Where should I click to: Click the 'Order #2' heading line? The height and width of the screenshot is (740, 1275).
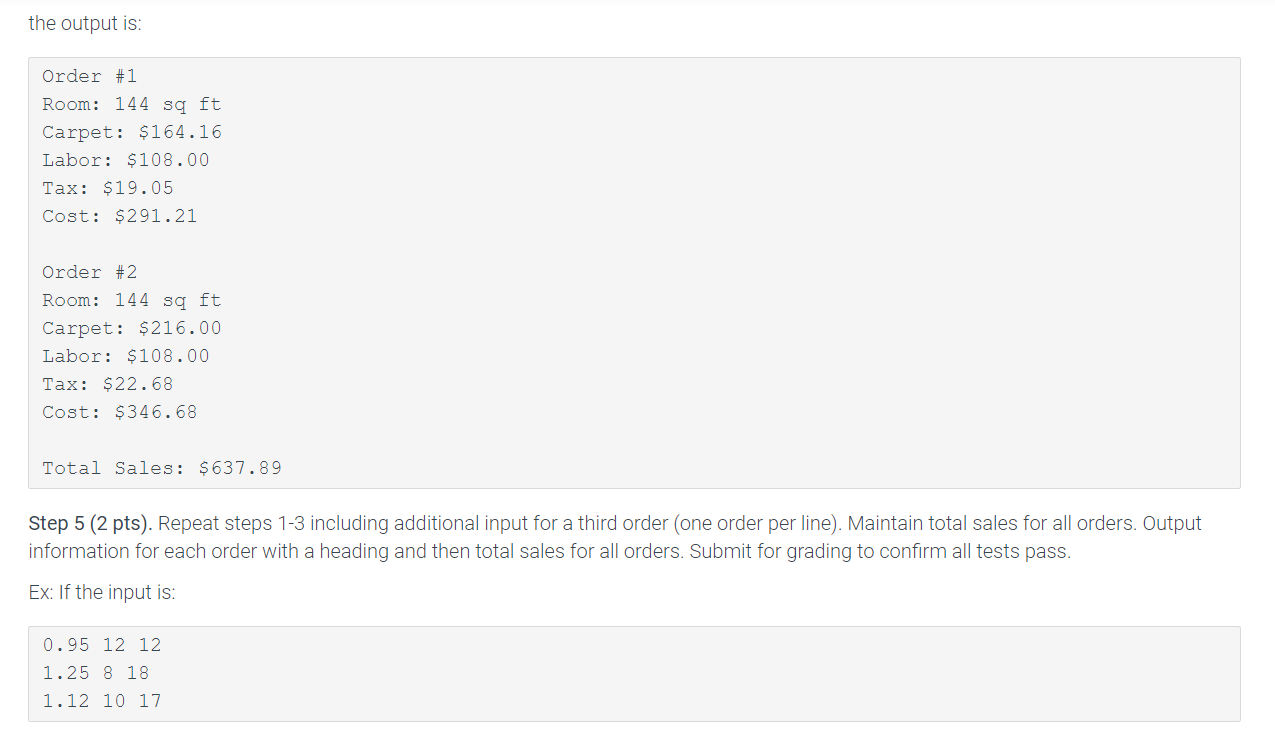point(90,273)
